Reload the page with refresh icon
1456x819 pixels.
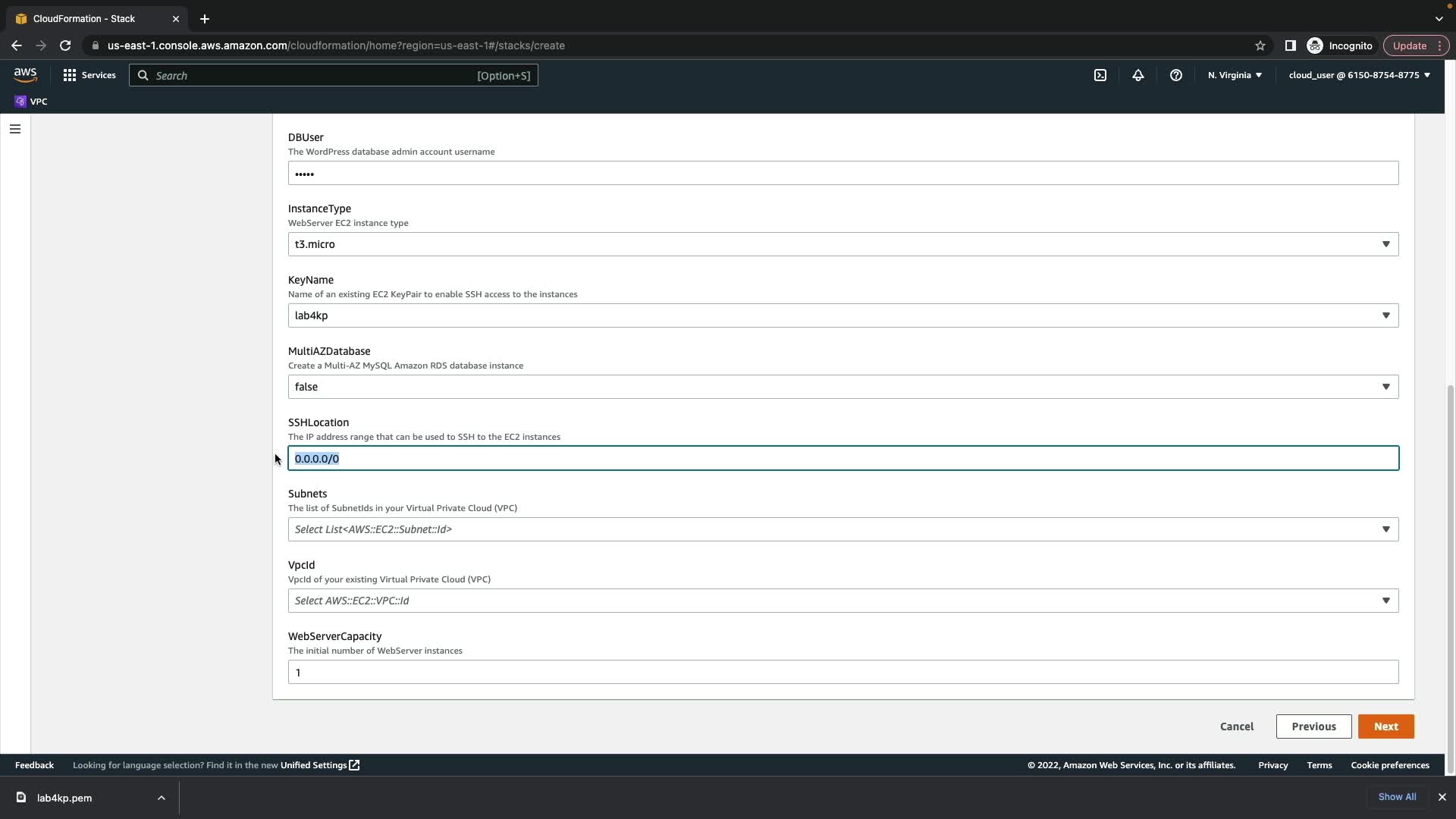[65, 45]
